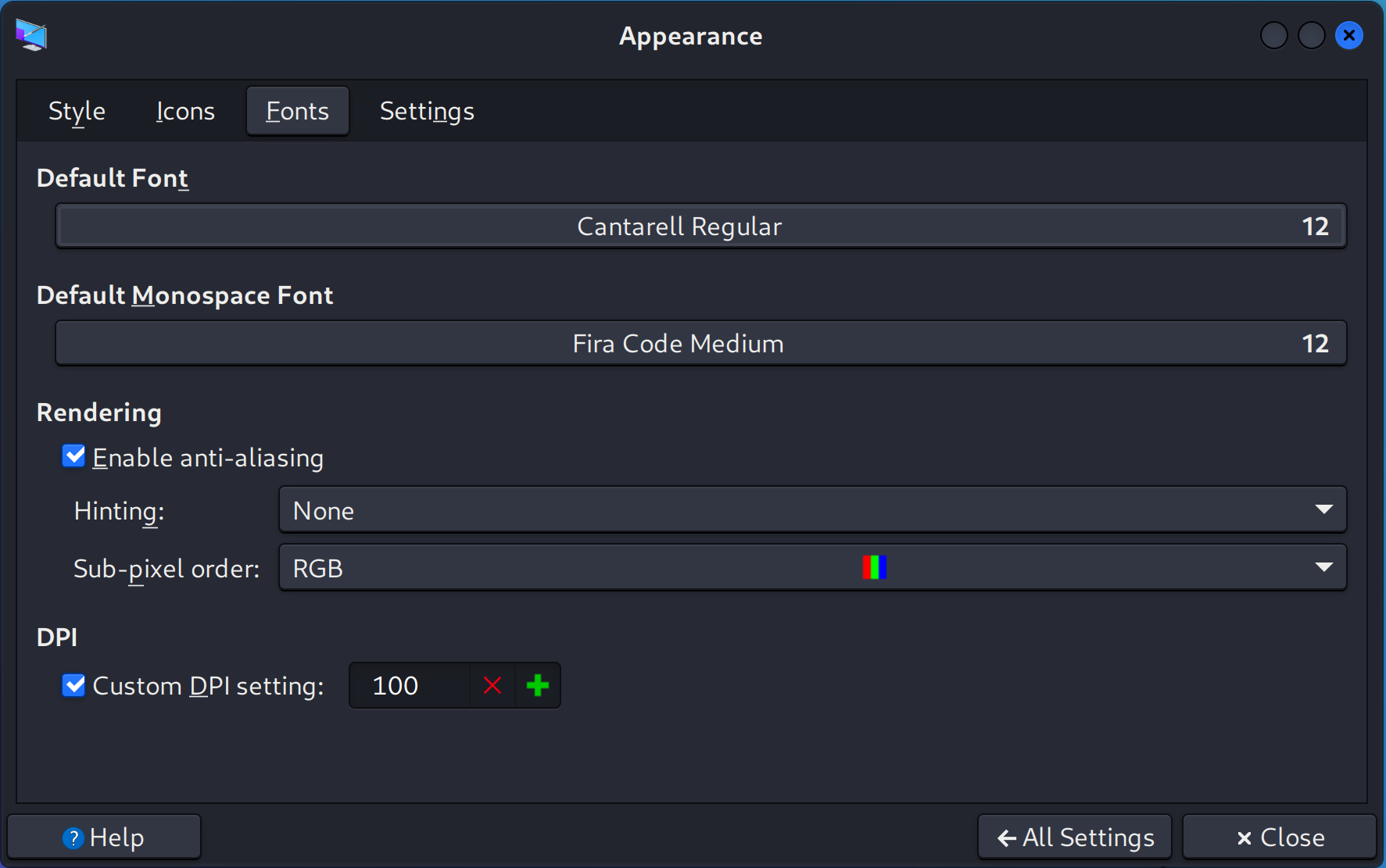Open the Hinting dropdown set to None
The width and height of the screenshot is (1386, 868).
pos(812,510)
